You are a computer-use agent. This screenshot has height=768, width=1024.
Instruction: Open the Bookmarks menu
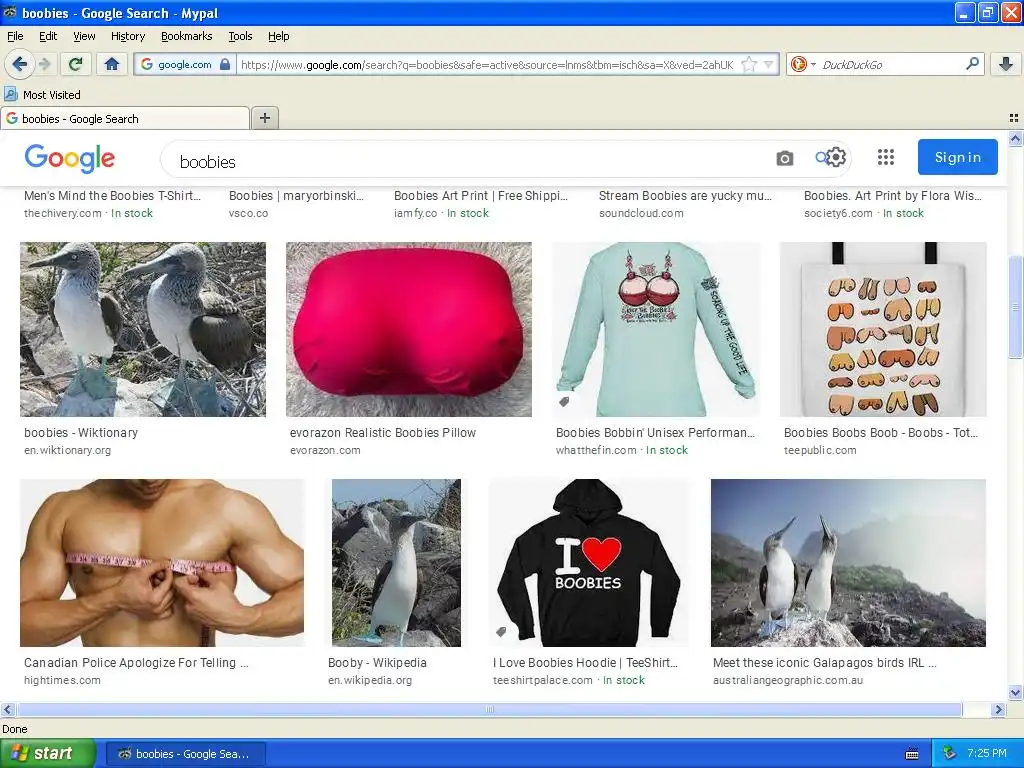pos(187,36)
